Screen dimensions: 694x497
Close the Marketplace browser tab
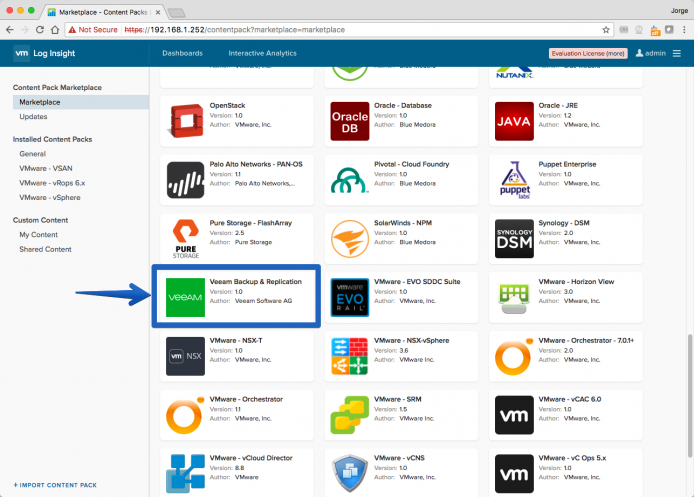tap(158, 12)
